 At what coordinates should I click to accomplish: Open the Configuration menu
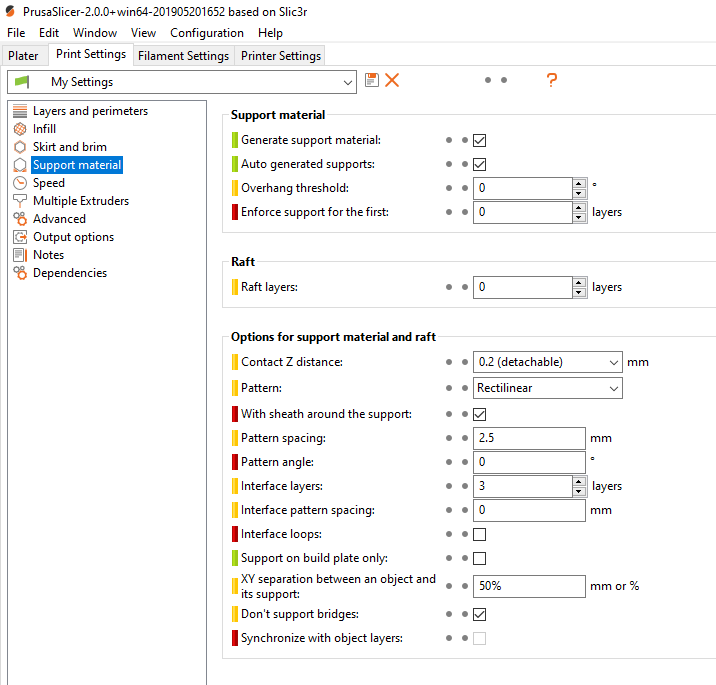(207, 33)
